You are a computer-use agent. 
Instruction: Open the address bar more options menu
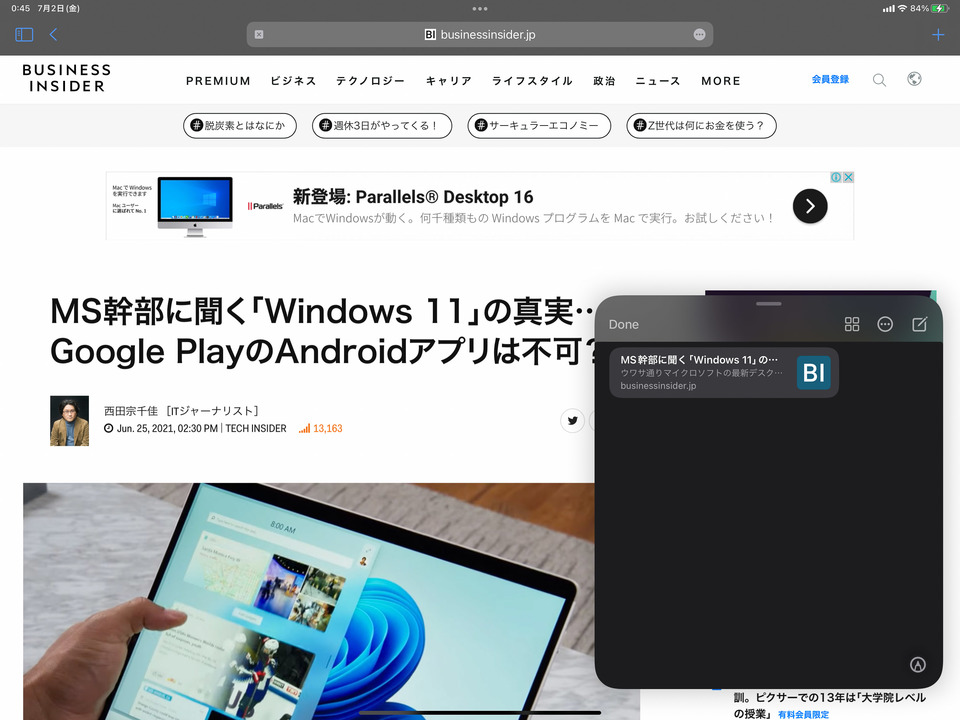pyautogui.click(x=699, y=34)
